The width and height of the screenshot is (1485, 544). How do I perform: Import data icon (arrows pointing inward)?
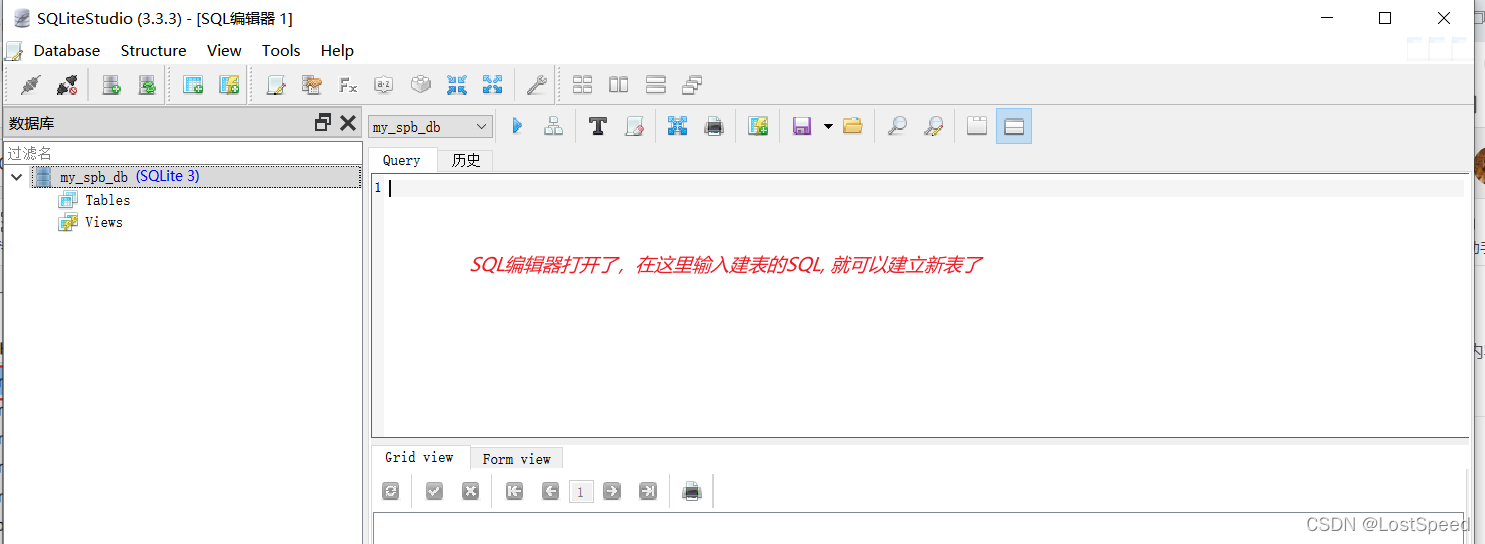tap(457, 85)
